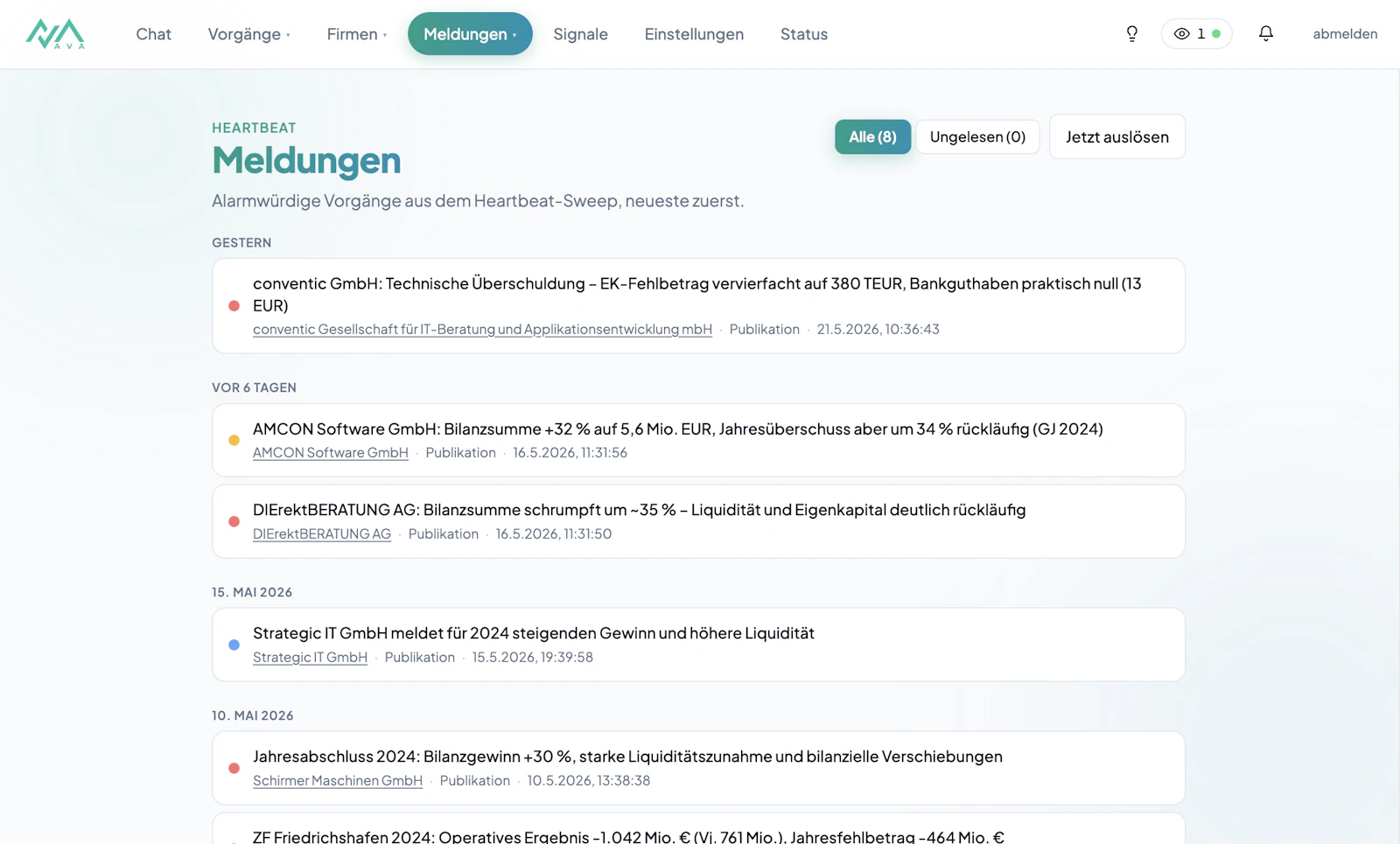
Task: Open the DIErektBERATUNG AG company link
Action: [322, 534]
